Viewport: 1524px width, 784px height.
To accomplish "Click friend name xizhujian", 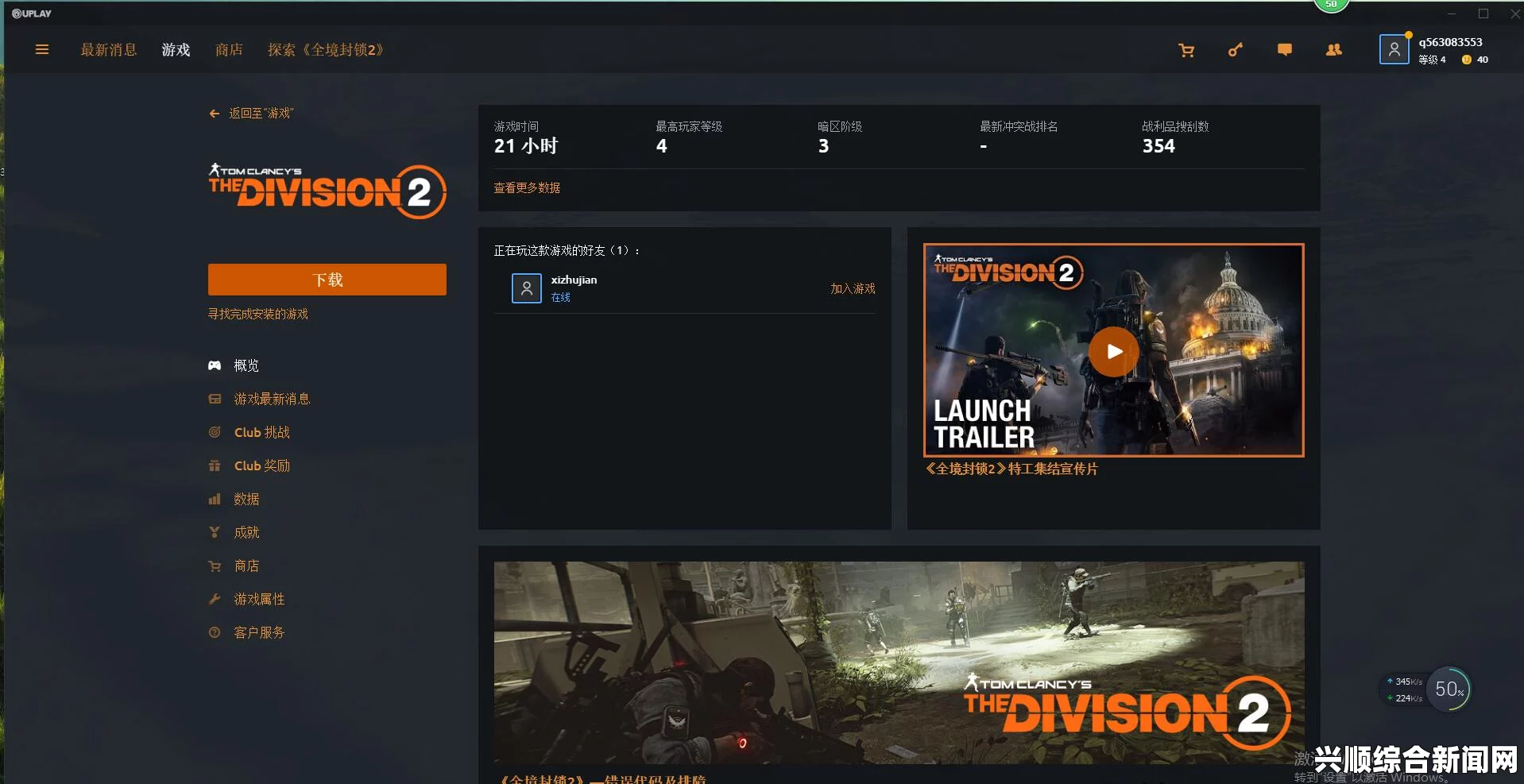I will [x=574, y=280].
